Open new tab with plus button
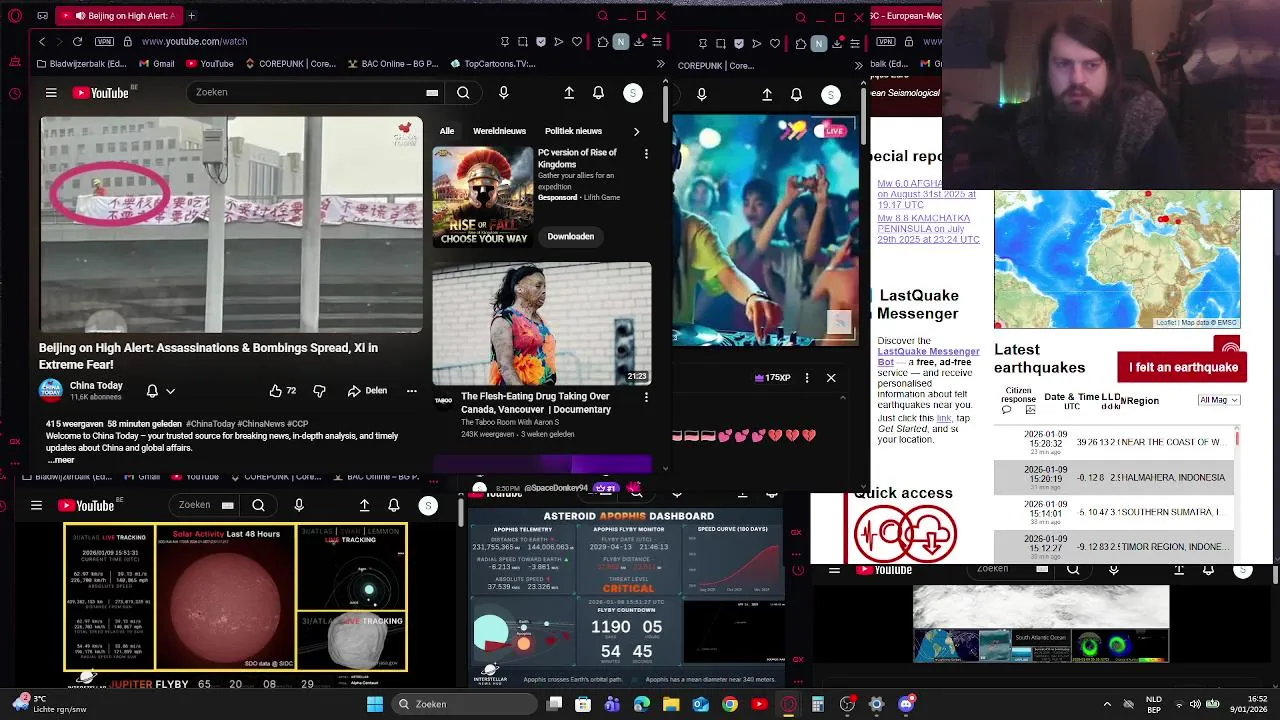The height and width of the screenshot is (720, 1280). 191,16
